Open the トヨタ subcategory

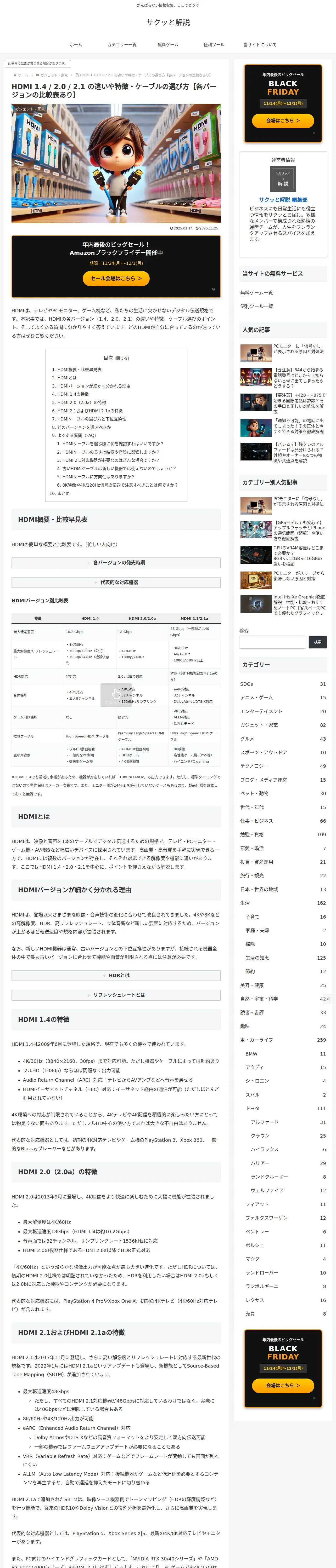pyautogui.click(x=285, y=1108)
